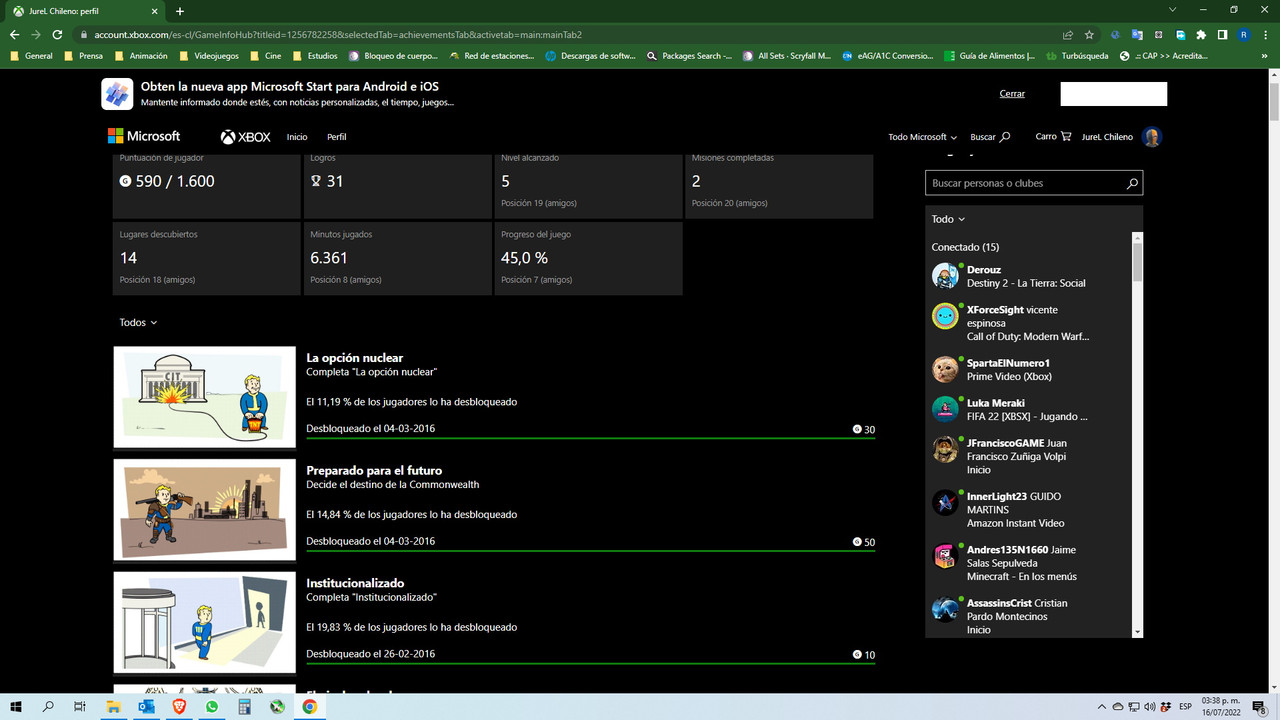Select friend SpartaElNumero1 in the list
This screenshot has width=1280, height=720.
(x=1030, y=369)
